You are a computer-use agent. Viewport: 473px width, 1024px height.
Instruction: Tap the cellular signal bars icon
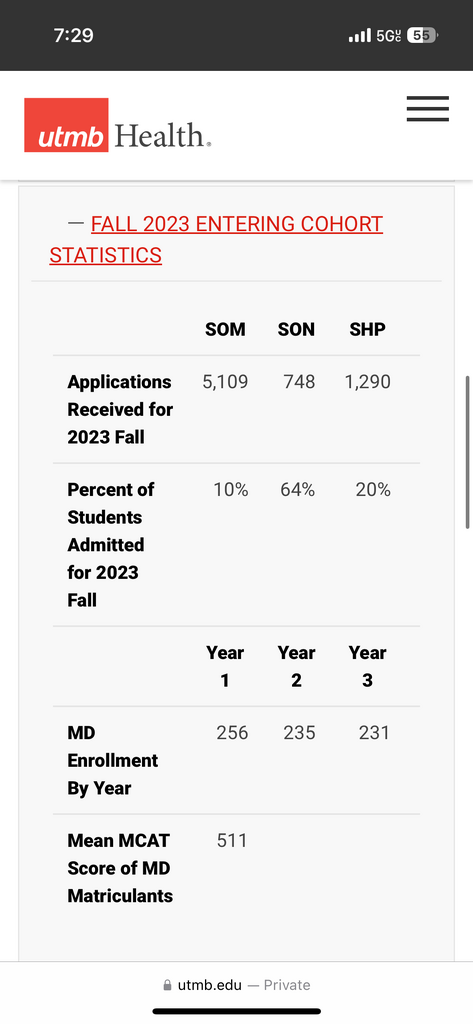tap(360, 35)
